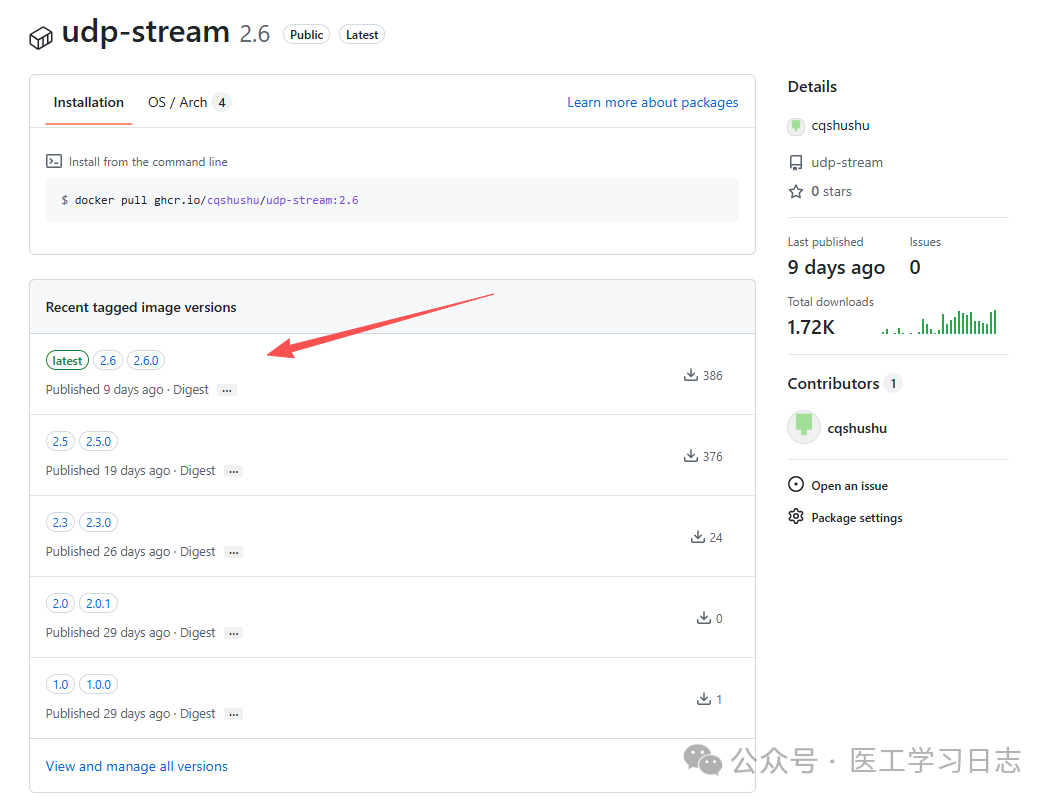1055x803 pixels.
Task: Click the green latest tag badge
Action: pyautogui.click(x=67, y=360)
